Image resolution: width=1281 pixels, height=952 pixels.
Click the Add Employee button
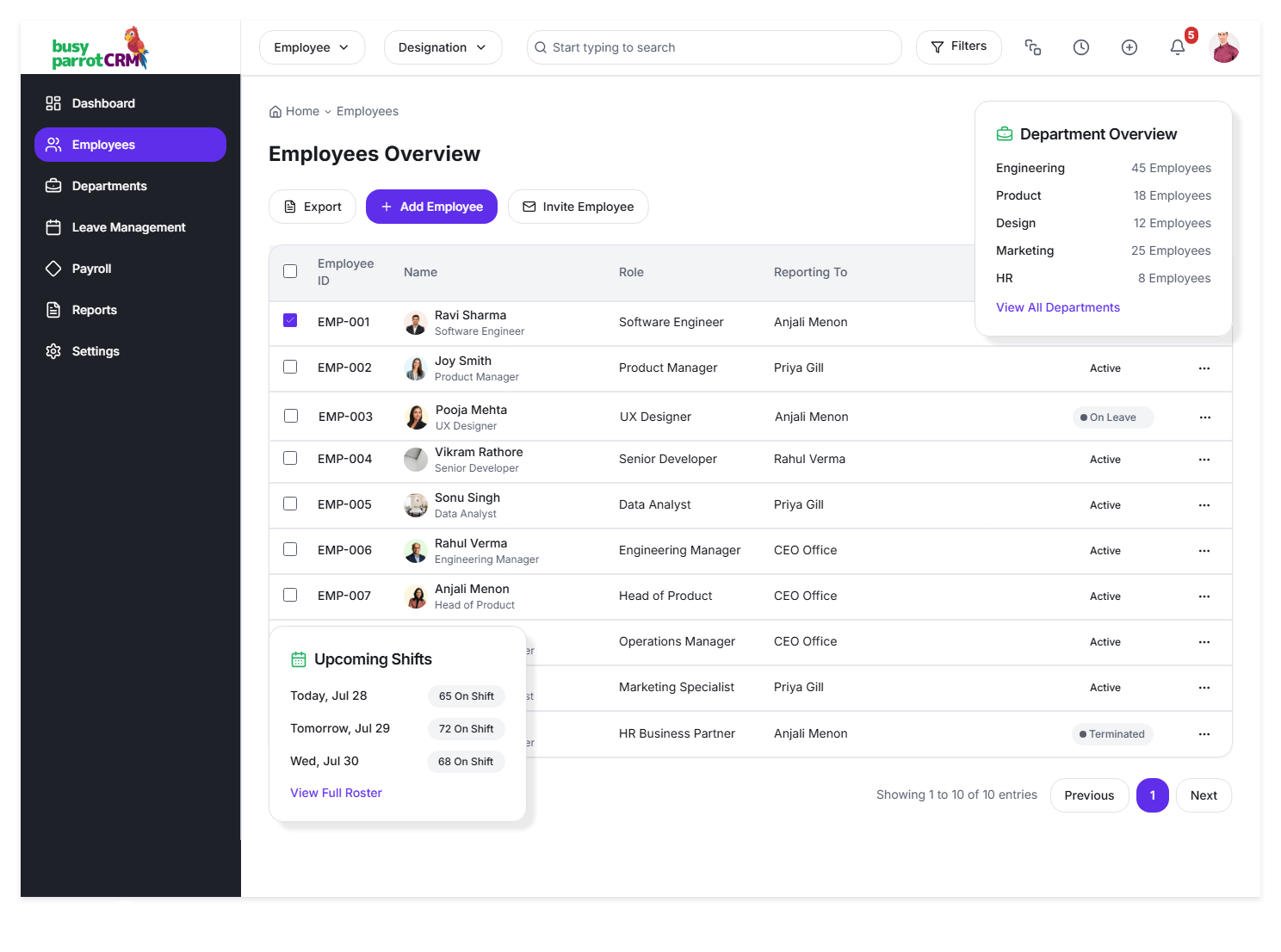coord(431,207)
